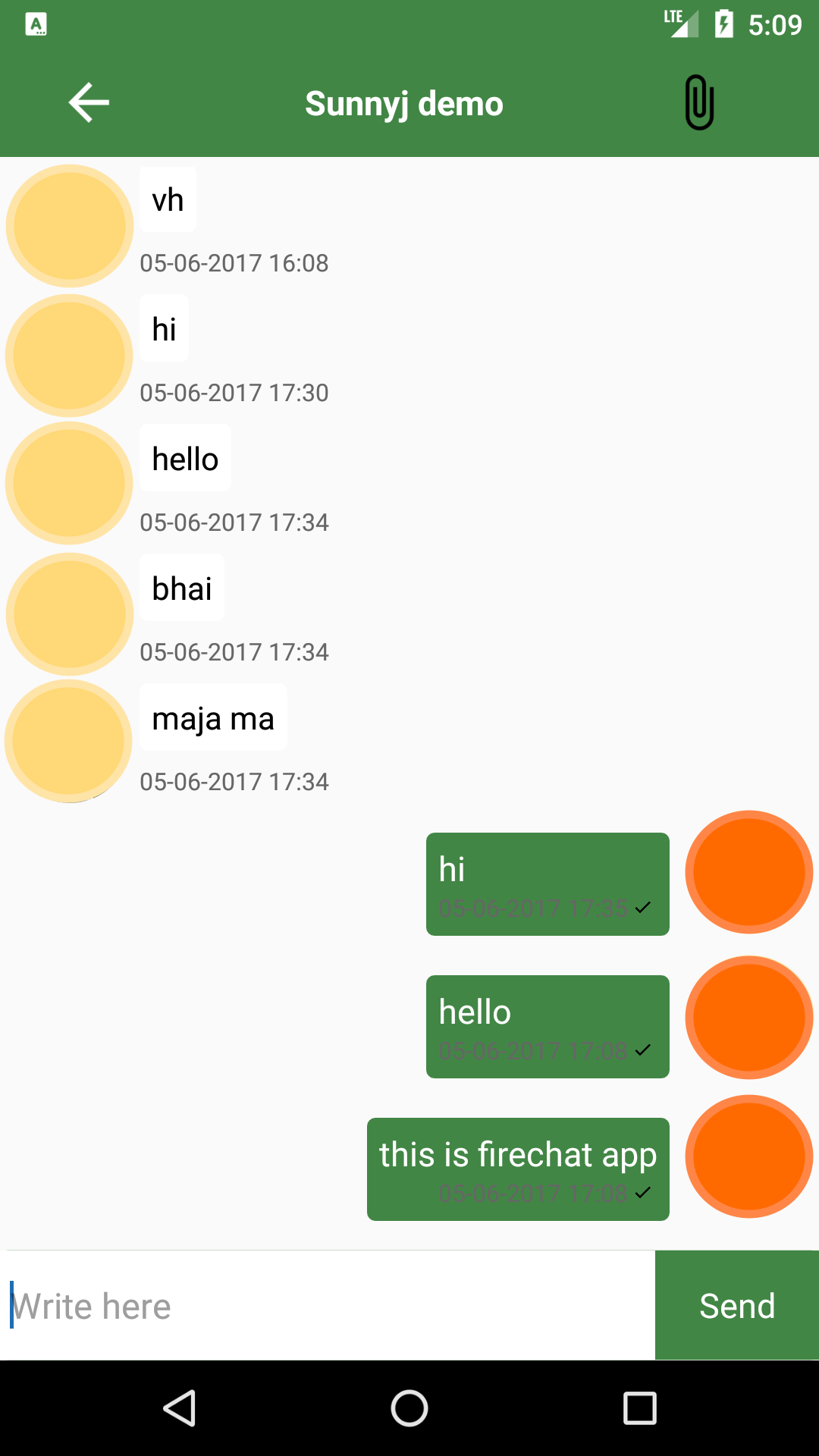The width and height of the screenshot is (819, 1456).
Task: Focus the Write here message field
Action: [x=328, y=1305]
